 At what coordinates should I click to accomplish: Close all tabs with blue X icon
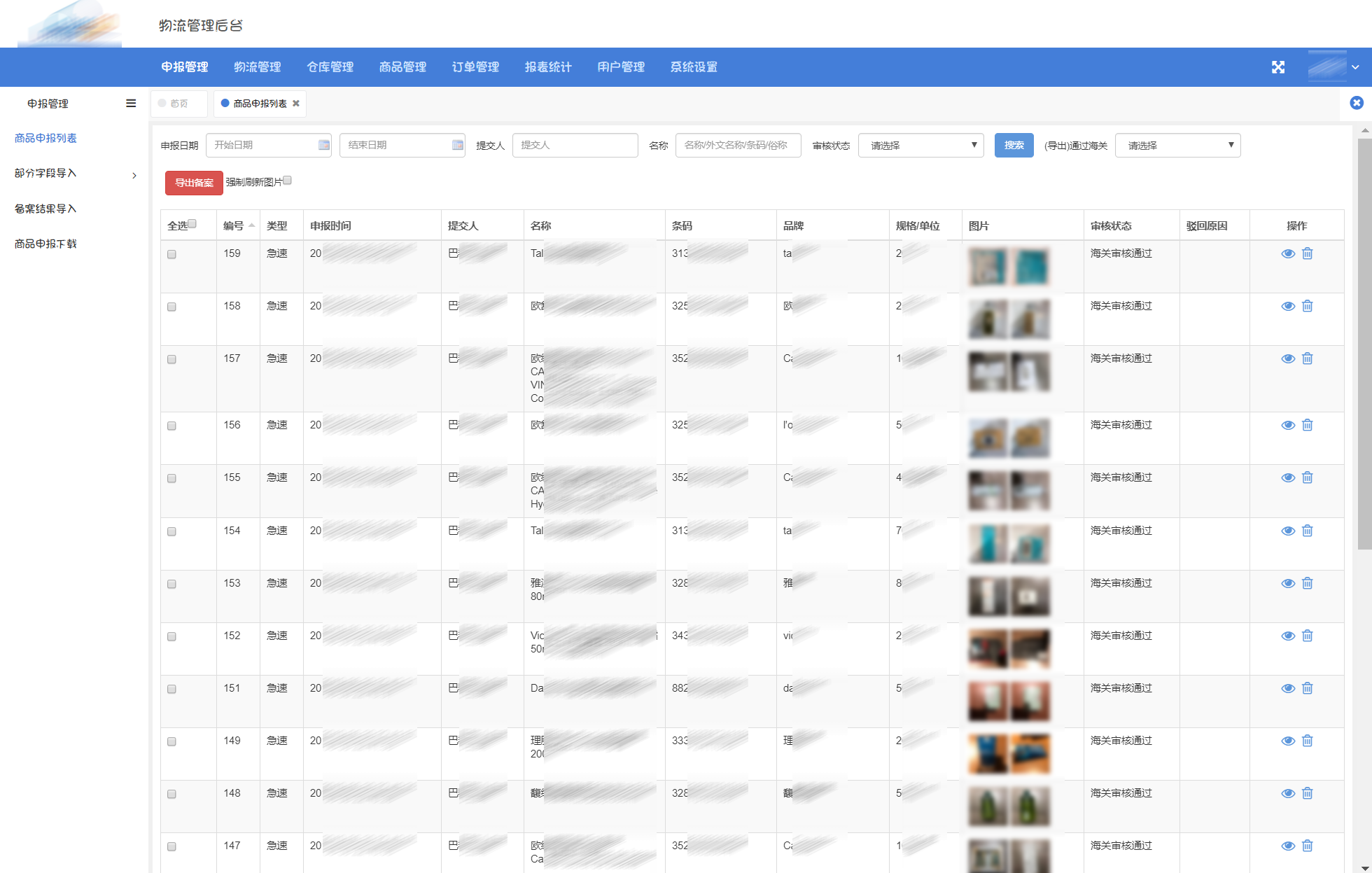[x=1356, y=103]
